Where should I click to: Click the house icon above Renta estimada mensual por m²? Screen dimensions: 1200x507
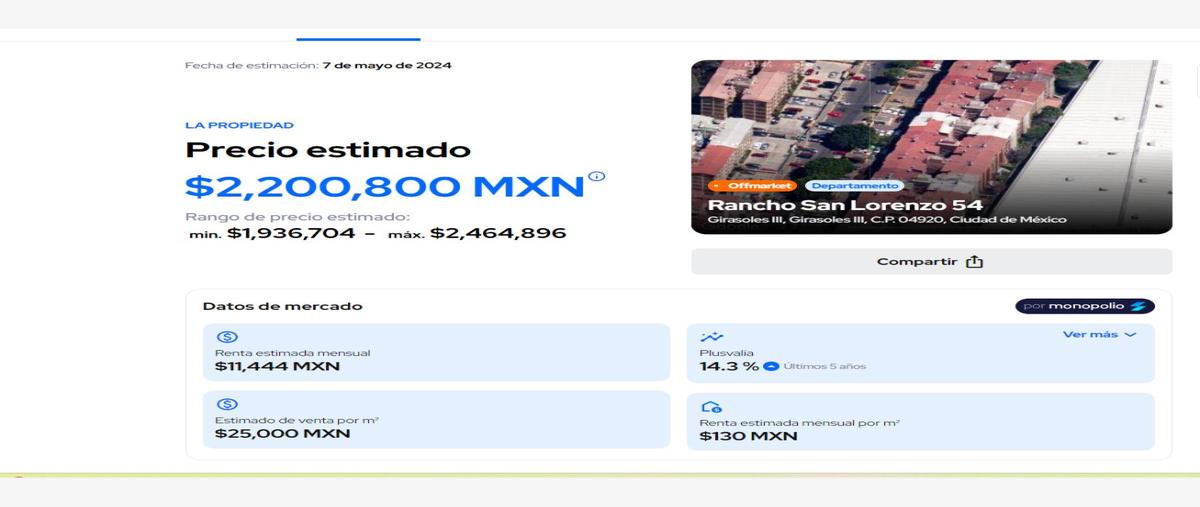coord(710,406)
